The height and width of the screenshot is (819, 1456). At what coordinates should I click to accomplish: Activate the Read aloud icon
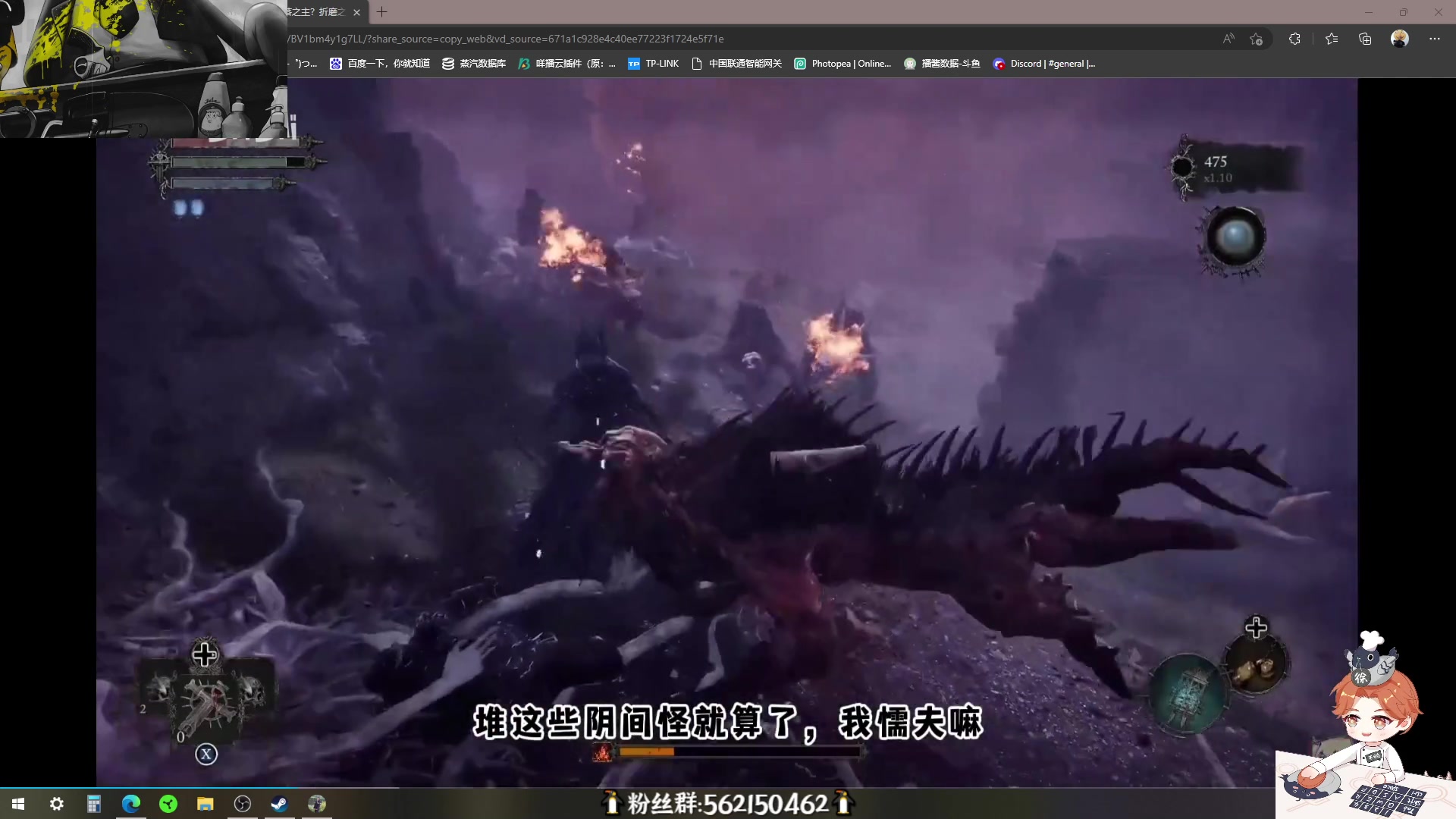[x=1228, y=39]
